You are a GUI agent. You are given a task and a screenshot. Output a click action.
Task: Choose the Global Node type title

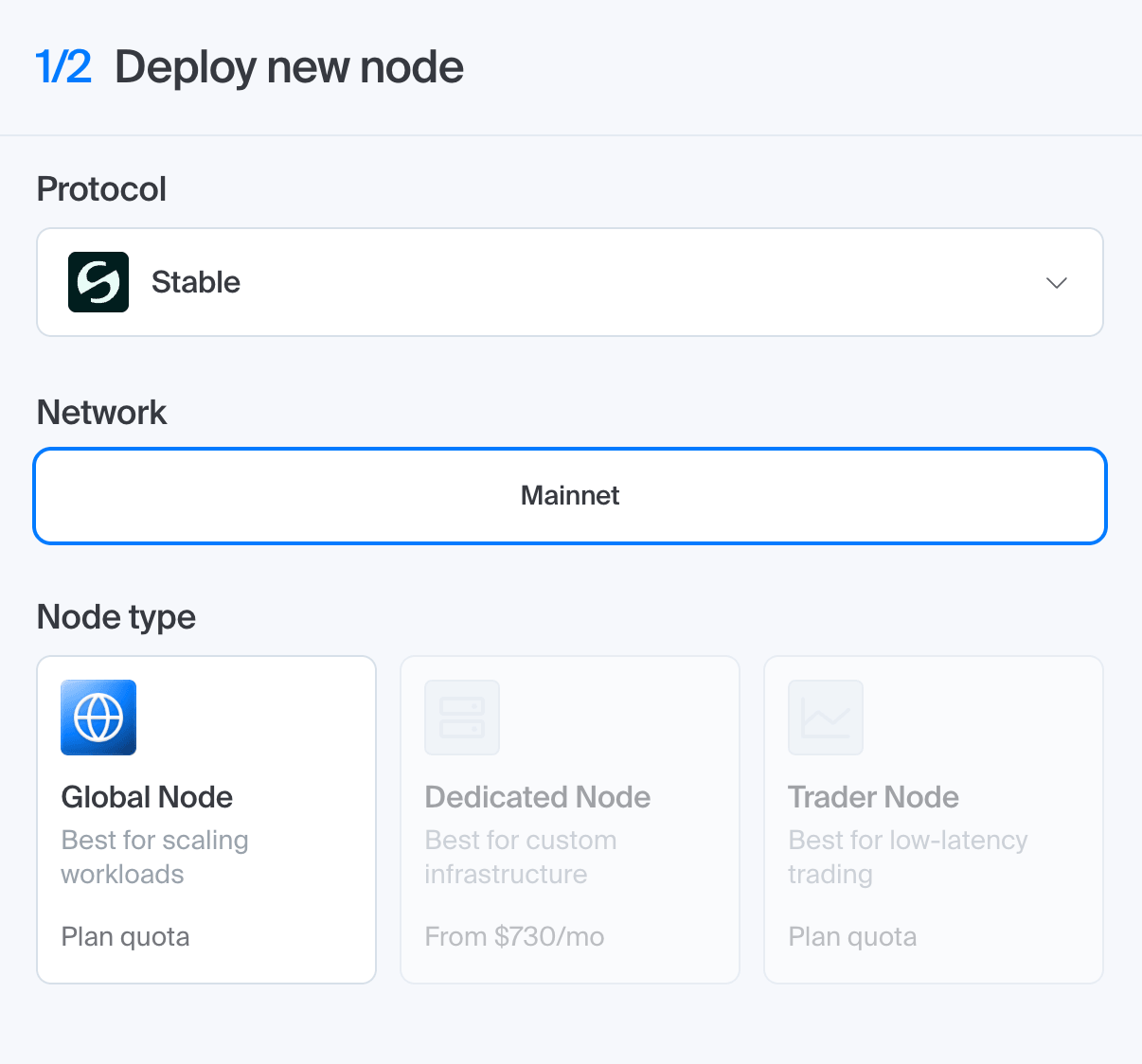[x=147, y=797]
